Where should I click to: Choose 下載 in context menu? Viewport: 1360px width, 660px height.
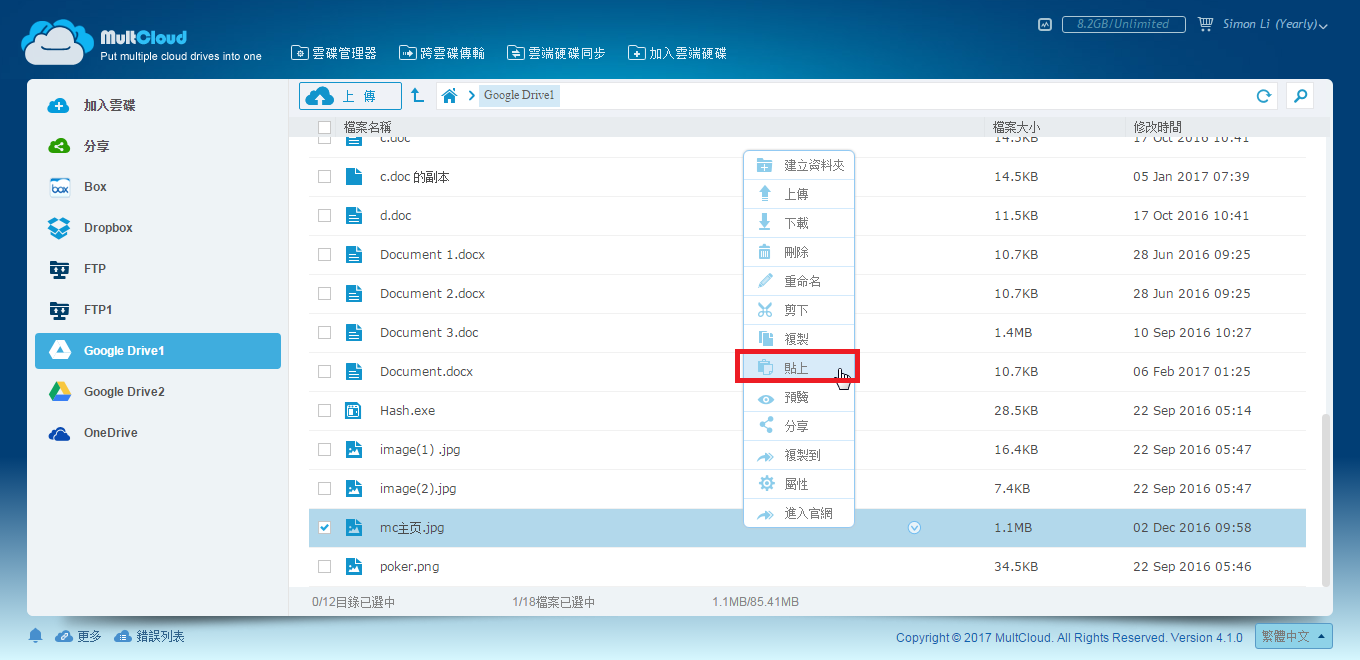(x=799, y=223)
